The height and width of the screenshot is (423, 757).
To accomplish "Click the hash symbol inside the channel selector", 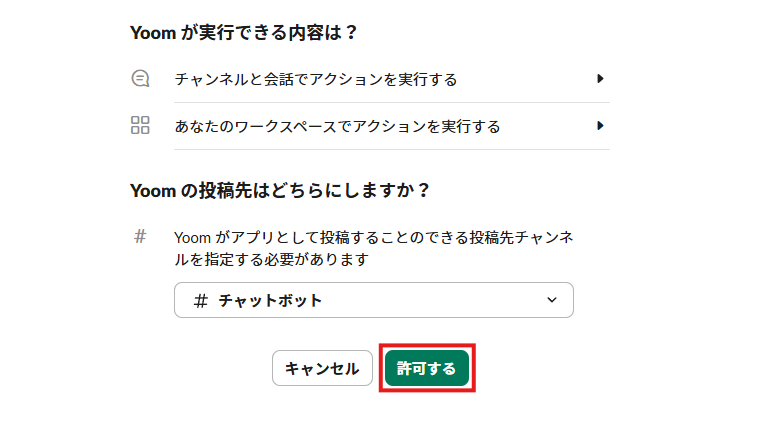I will pyautogui.click(x=200, y=300).
